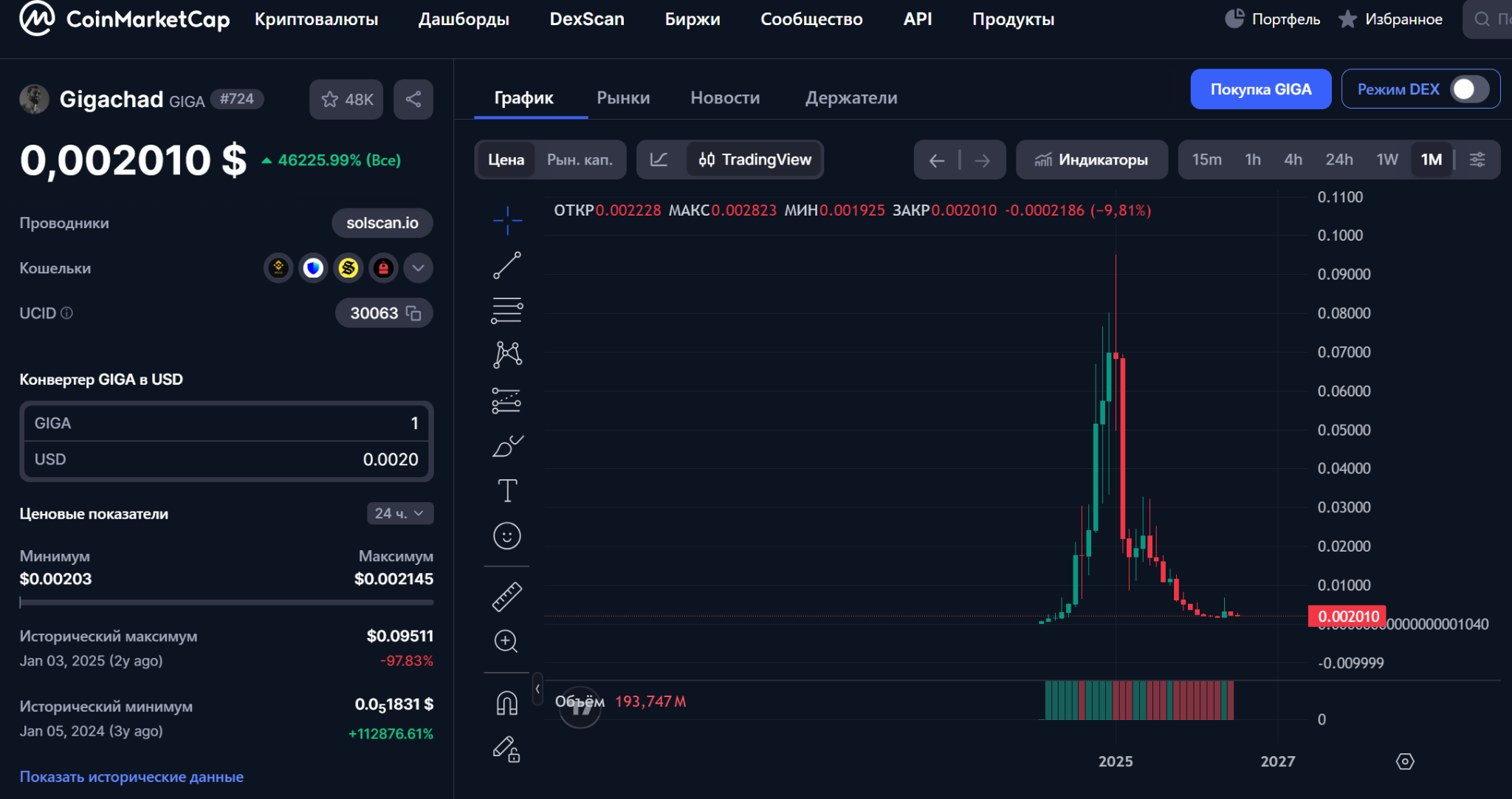The width and height of the screenshot is (1512, 799).
Task: Open the 24 ч. price period dropdown
Action: 399,513
